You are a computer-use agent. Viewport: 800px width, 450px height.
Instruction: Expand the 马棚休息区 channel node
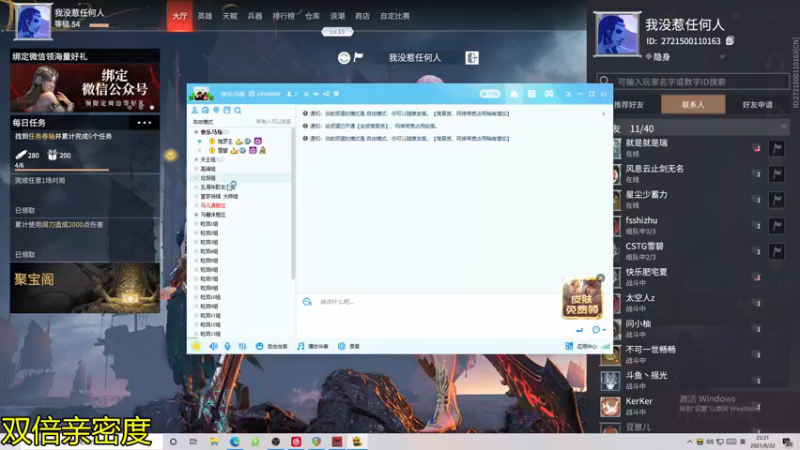point(196,215)
